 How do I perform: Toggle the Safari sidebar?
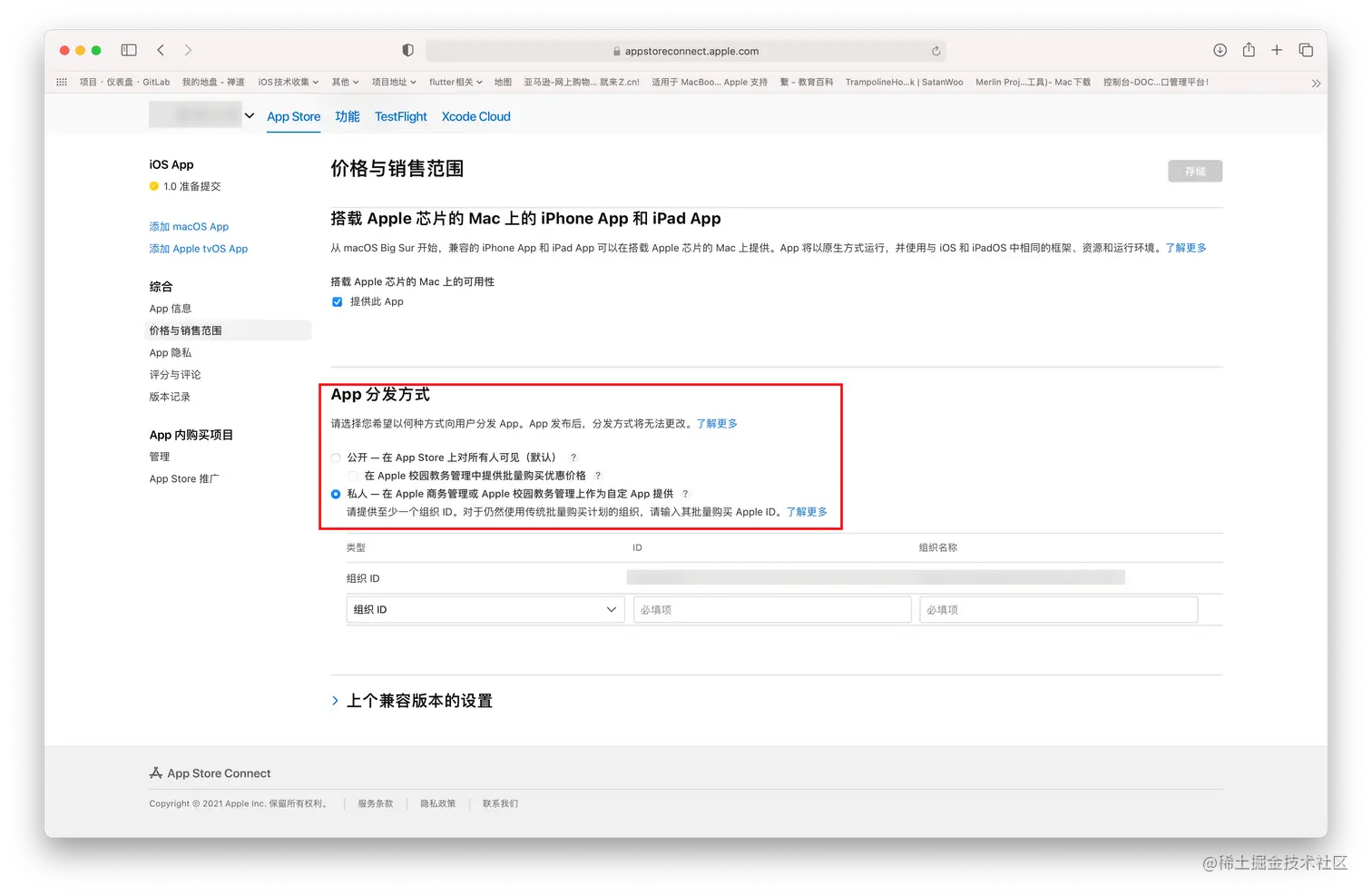coord(129,50)
